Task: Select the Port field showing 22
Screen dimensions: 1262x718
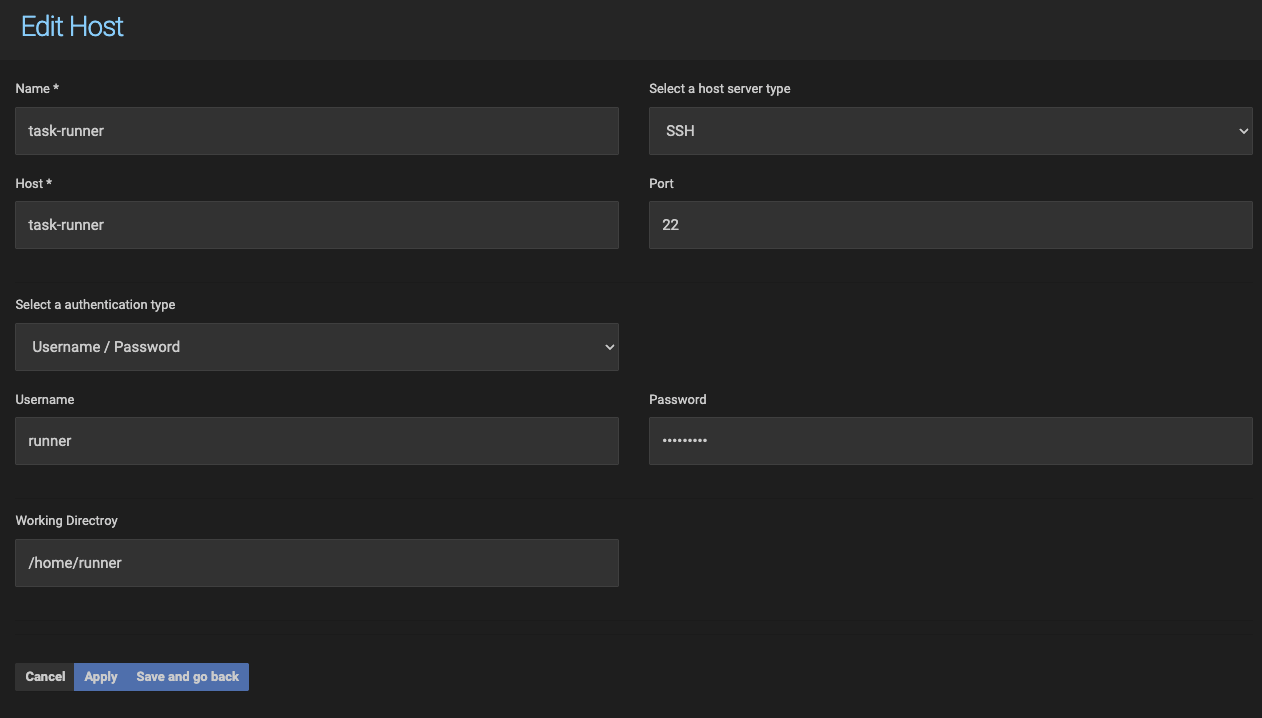Action: click(950, 224)
